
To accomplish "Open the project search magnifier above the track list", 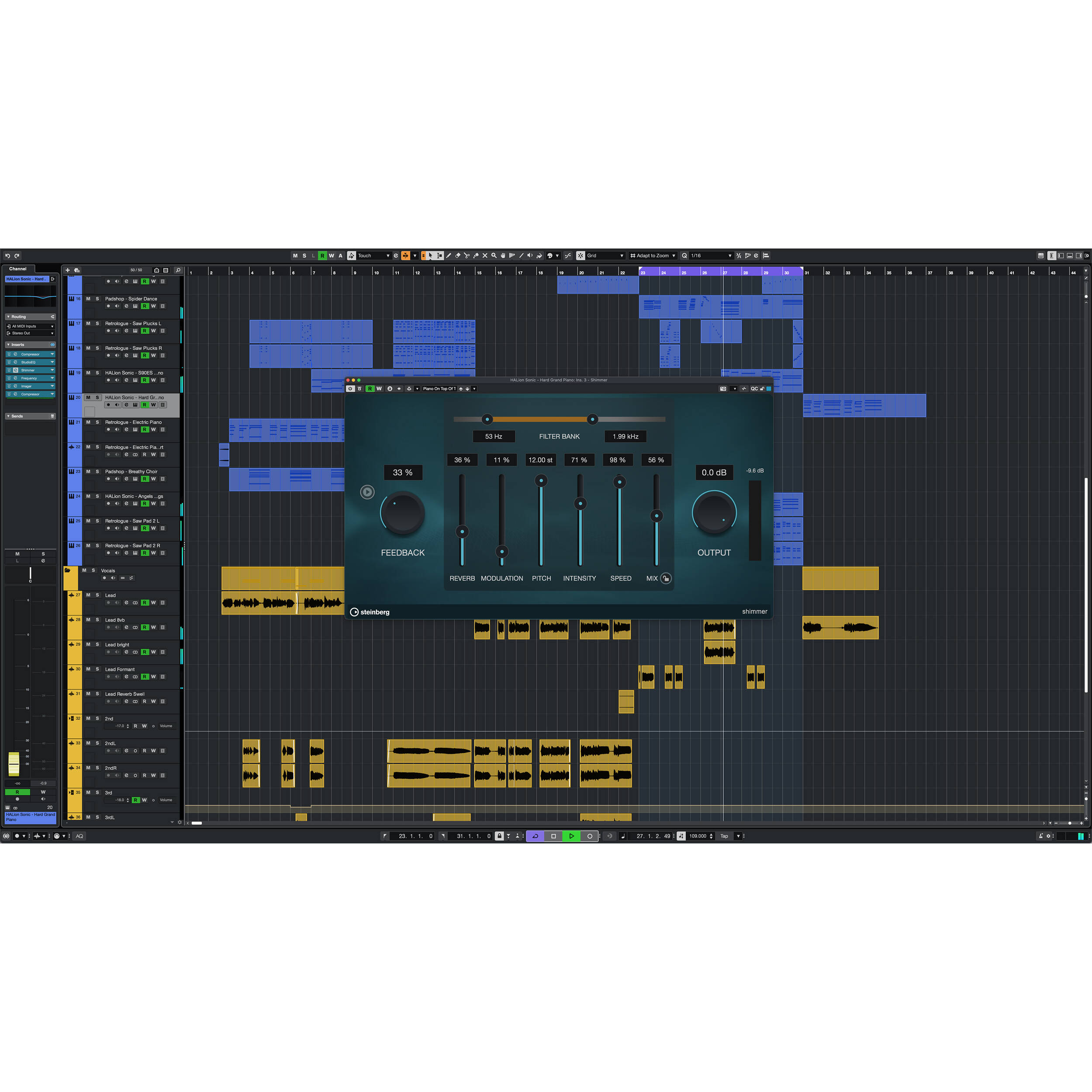I will 179,271.
